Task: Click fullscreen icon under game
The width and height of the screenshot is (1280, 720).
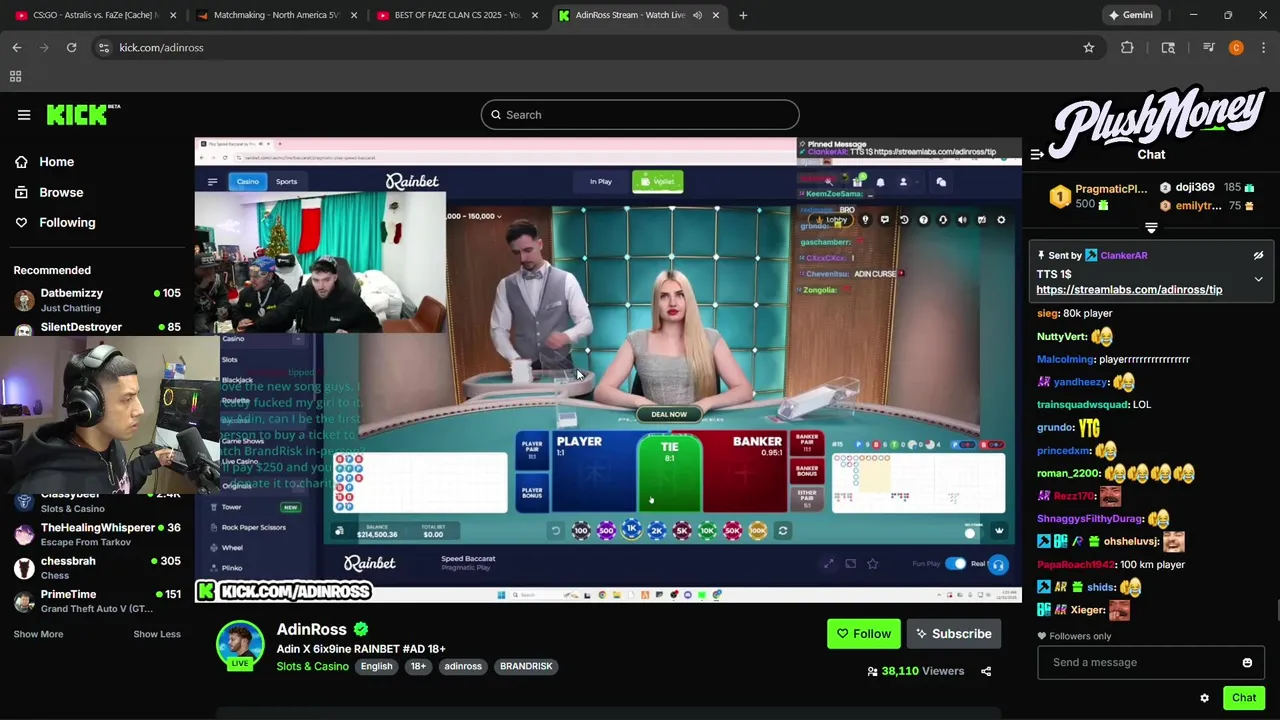Action: pyautogui.click(x=828, y=564)
